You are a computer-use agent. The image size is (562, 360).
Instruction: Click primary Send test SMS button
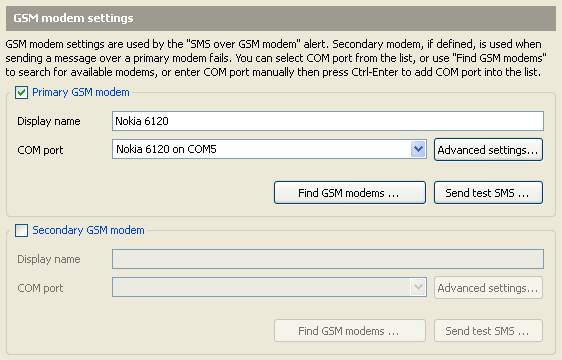click(x=488, y=193)
